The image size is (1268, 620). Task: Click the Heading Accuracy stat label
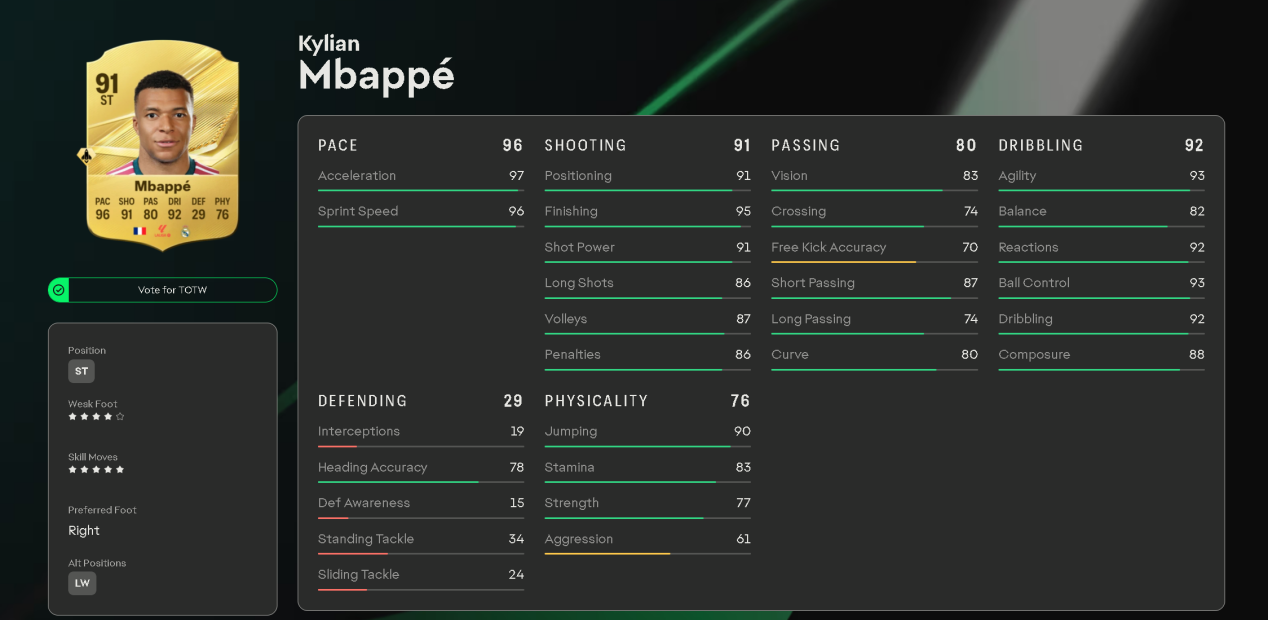click(372, 467)
